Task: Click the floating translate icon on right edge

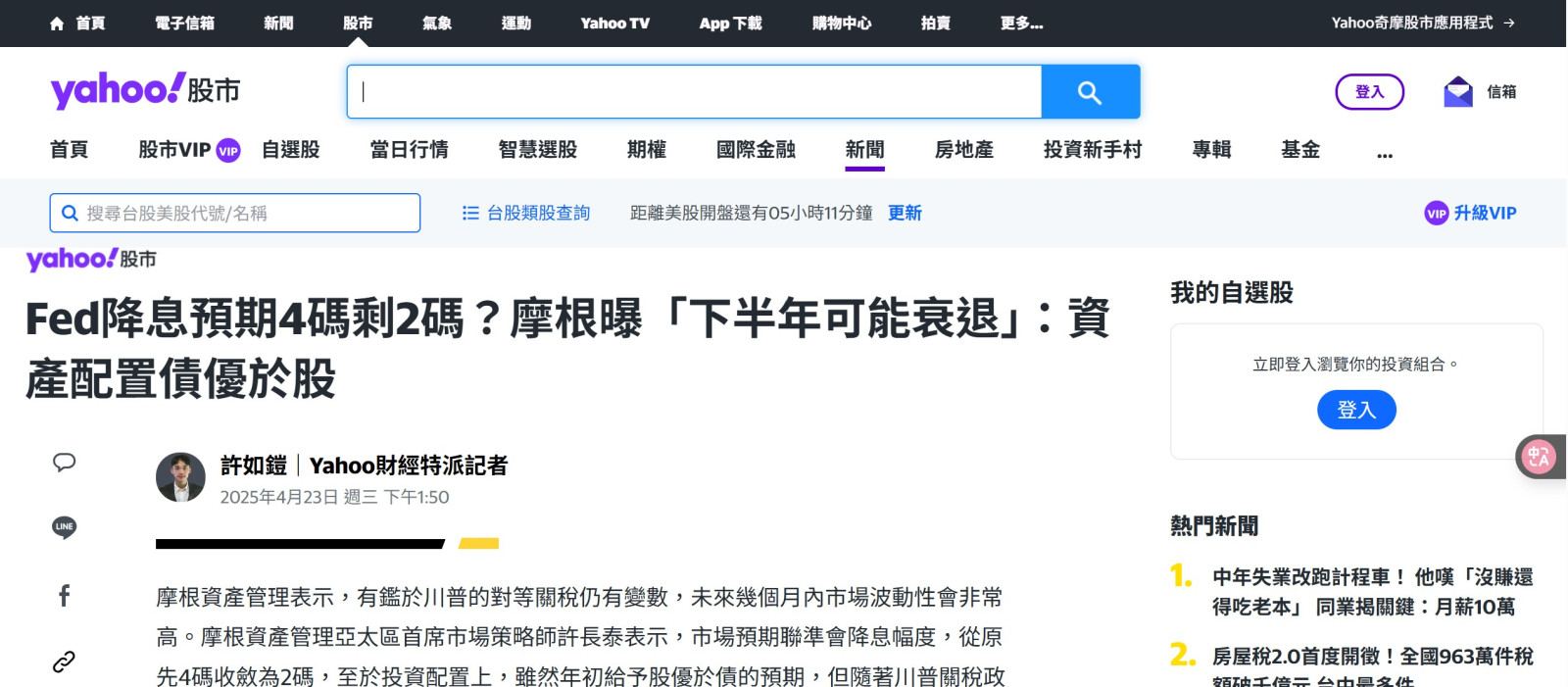Action: (x=1538, y=457)
